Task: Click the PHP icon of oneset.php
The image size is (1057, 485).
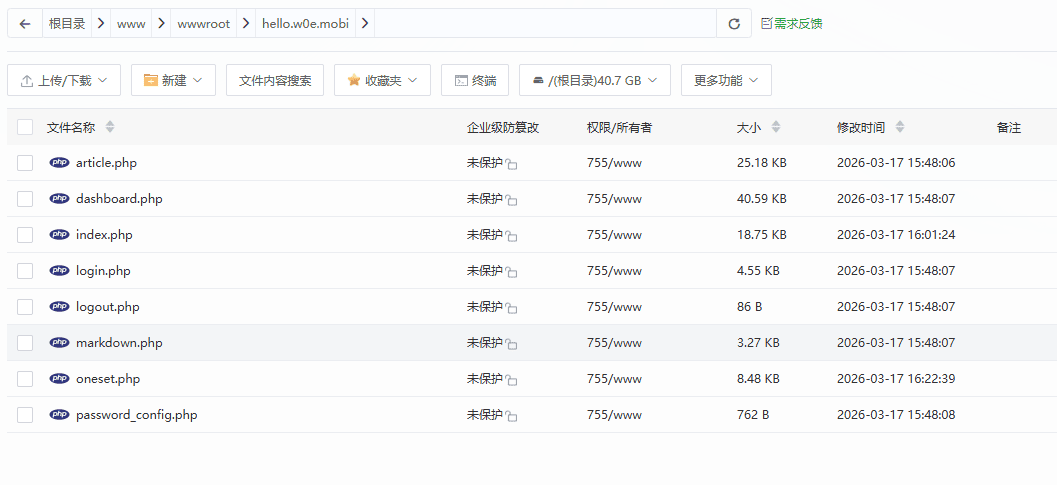Action: pos(59,378)
